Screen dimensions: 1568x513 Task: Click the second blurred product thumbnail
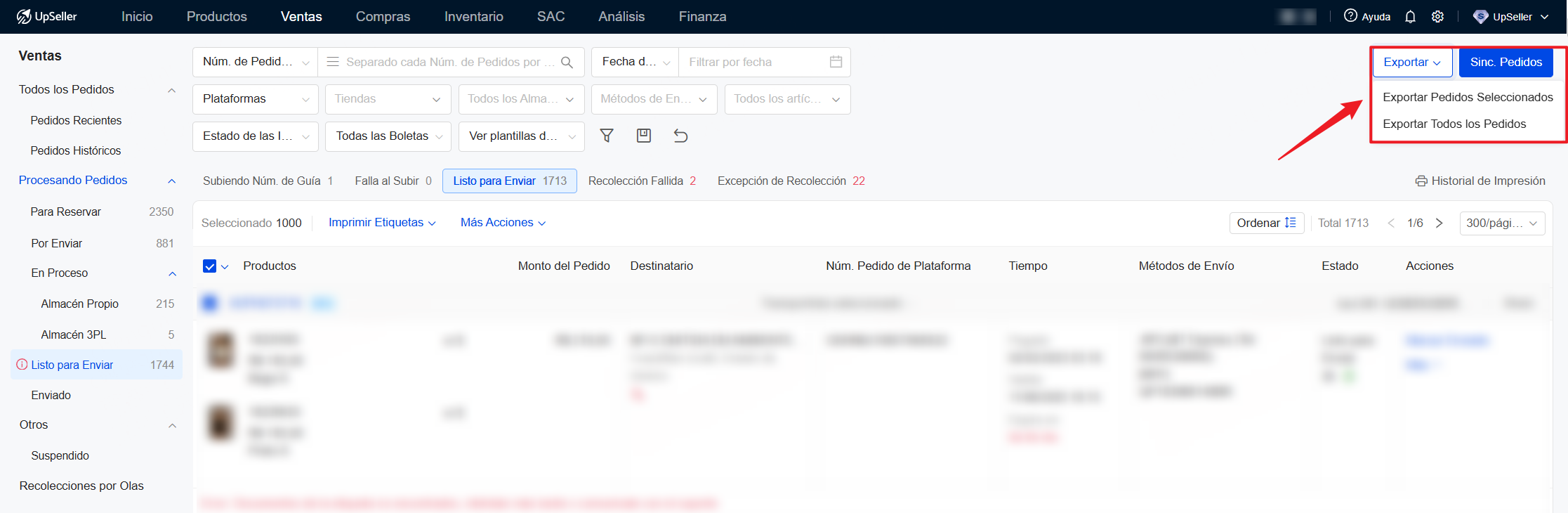point(220,422)
